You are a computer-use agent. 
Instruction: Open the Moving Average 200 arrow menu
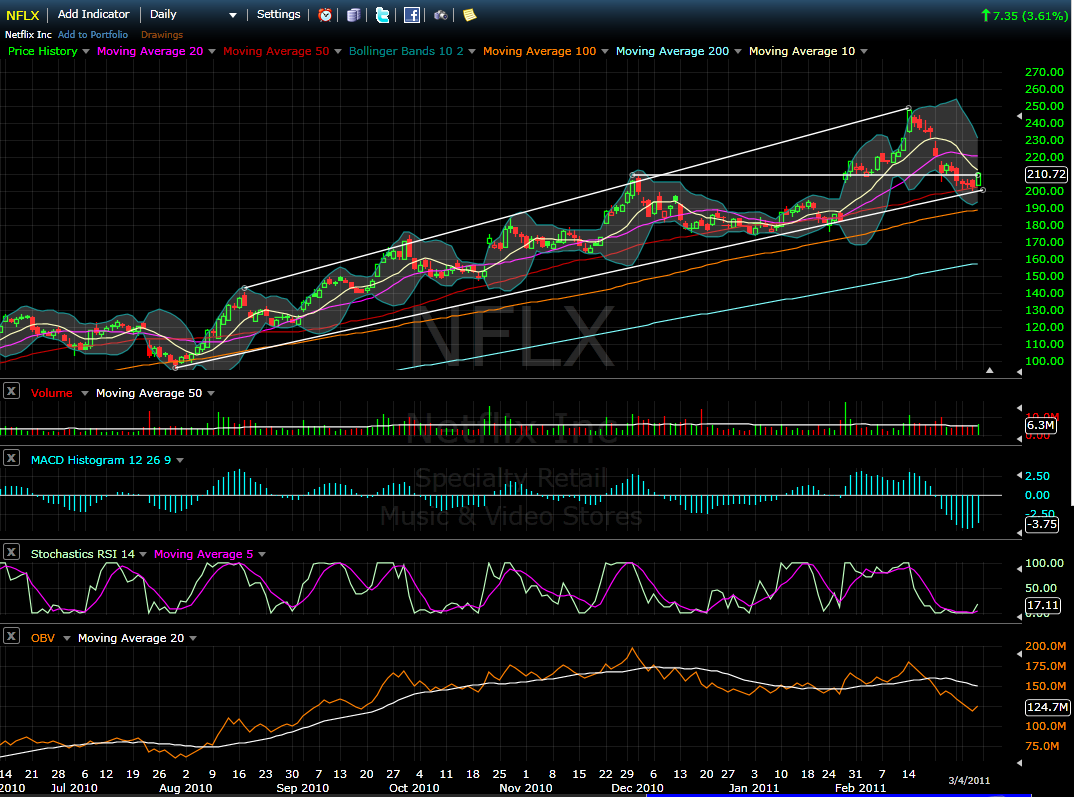pos(738,51)
